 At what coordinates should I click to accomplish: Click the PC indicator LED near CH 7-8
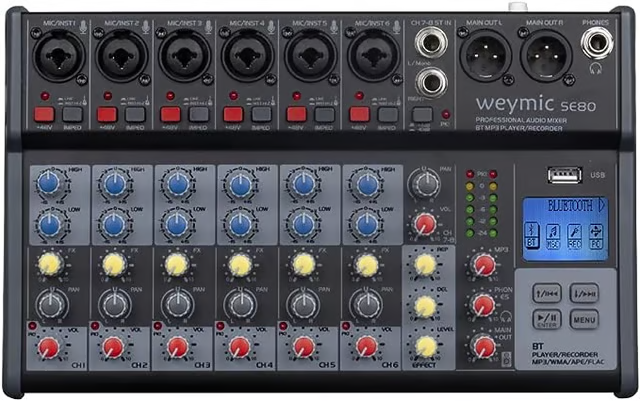[446, 114]
